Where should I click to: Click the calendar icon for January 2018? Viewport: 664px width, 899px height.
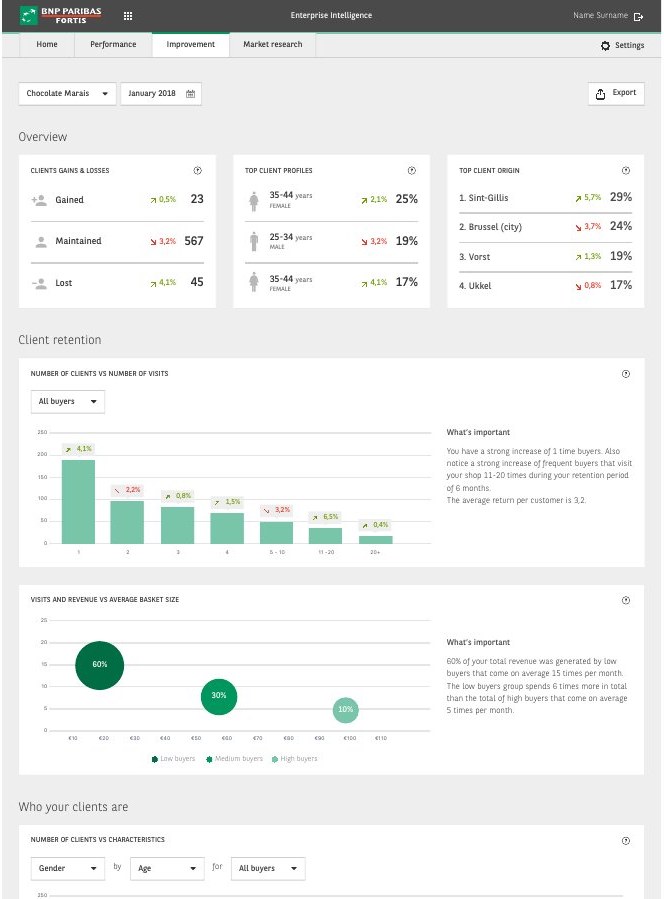click(190, 93)
